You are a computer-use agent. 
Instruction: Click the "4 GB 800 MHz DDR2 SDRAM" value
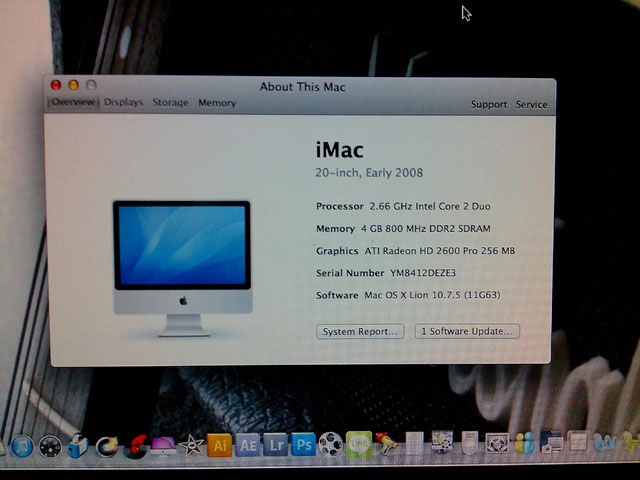tap(426, 229)
